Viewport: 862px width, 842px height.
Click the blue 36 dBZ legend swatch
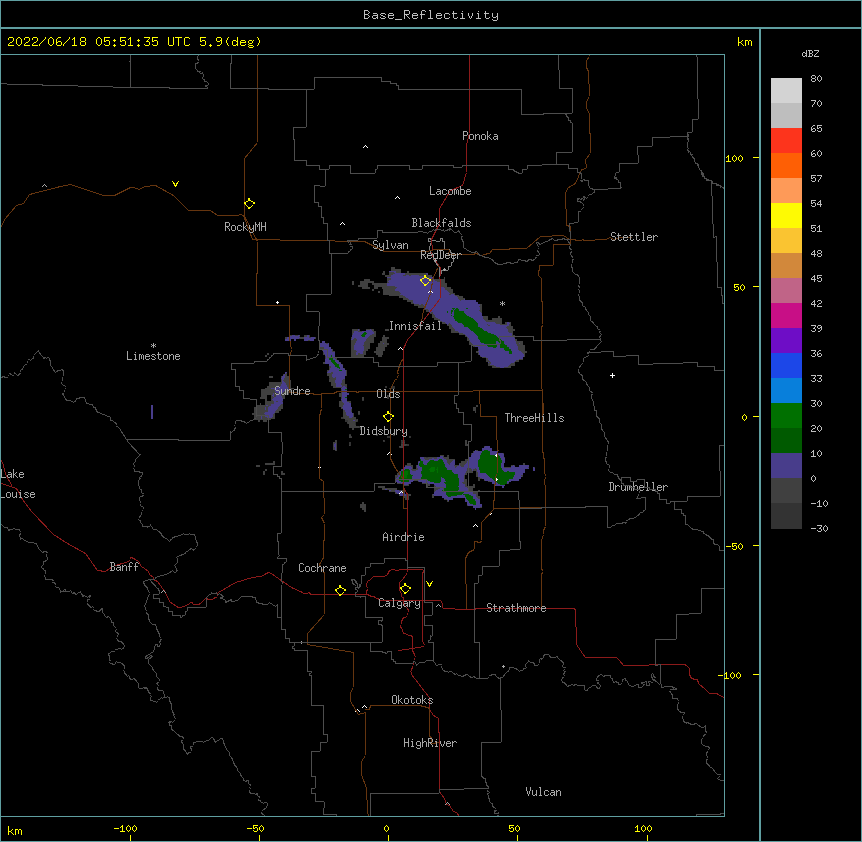pos(786,365)
